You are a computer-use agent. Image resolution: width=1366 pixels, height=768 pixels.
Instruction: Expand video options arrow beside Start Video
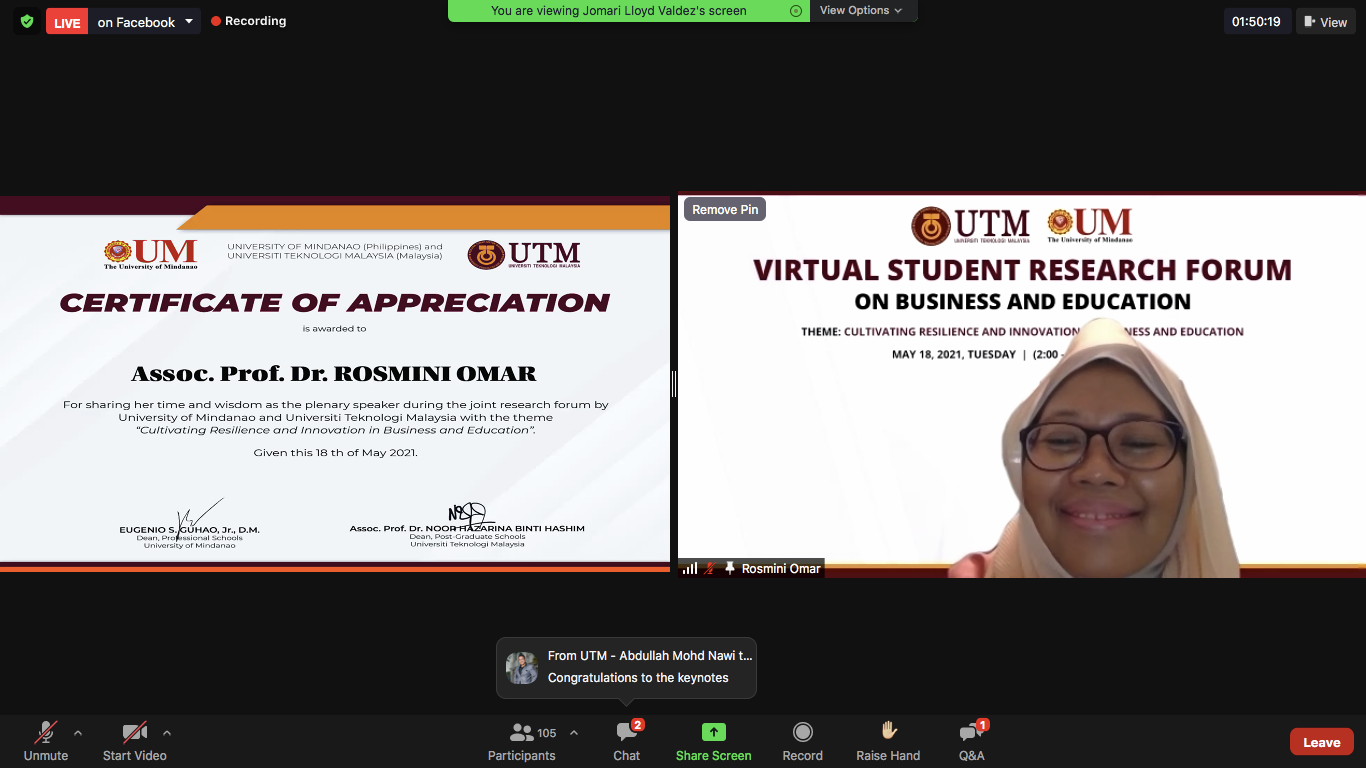(x=167, y=733)
